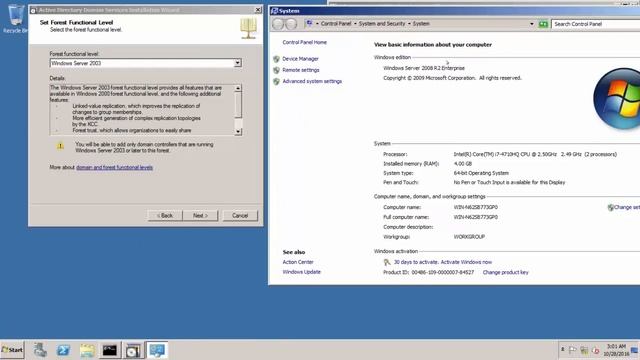Click 64-bit Operating System value
640x360 pixels.
(480, 173)
